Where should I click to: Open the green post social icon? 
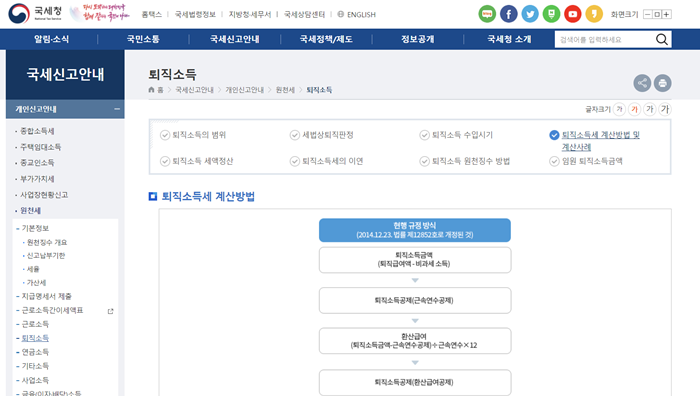coord(551,14)
